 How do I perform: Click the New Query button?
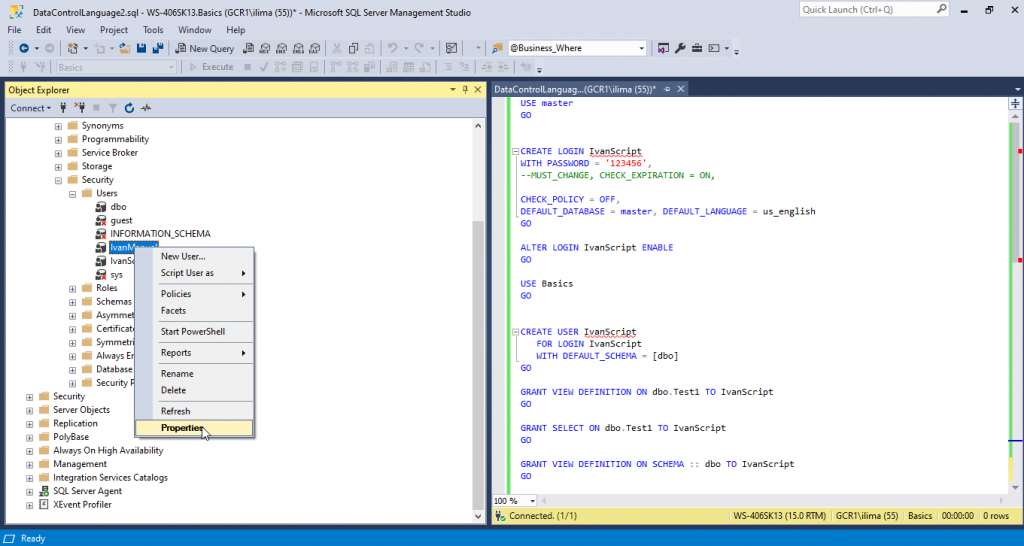click(x=205, y=48)
